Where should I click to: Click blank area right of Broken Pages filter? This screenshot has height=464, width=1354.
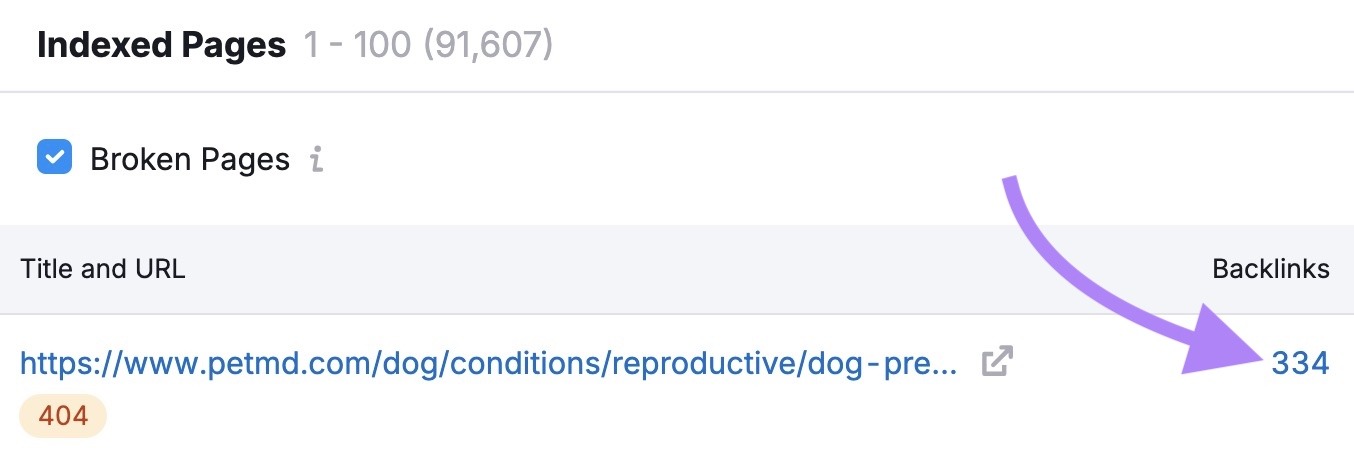(650, 159)
